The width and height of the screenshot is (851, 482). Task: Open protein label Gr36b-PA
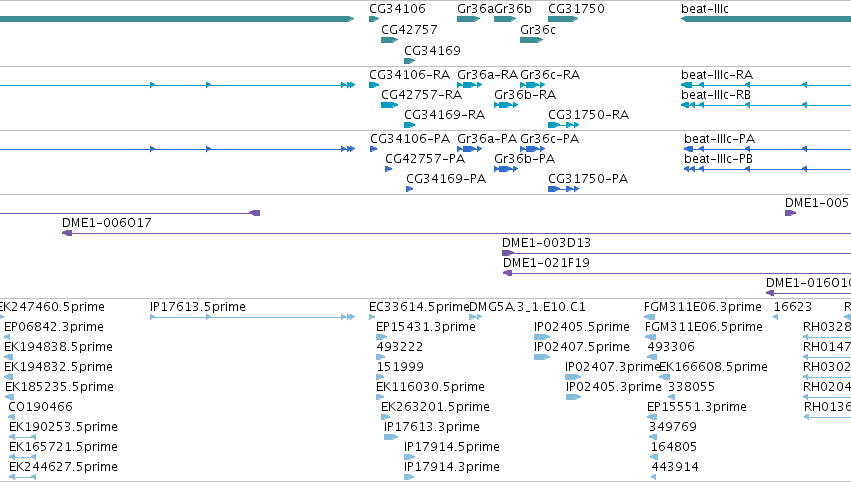(x=525, y=158)
